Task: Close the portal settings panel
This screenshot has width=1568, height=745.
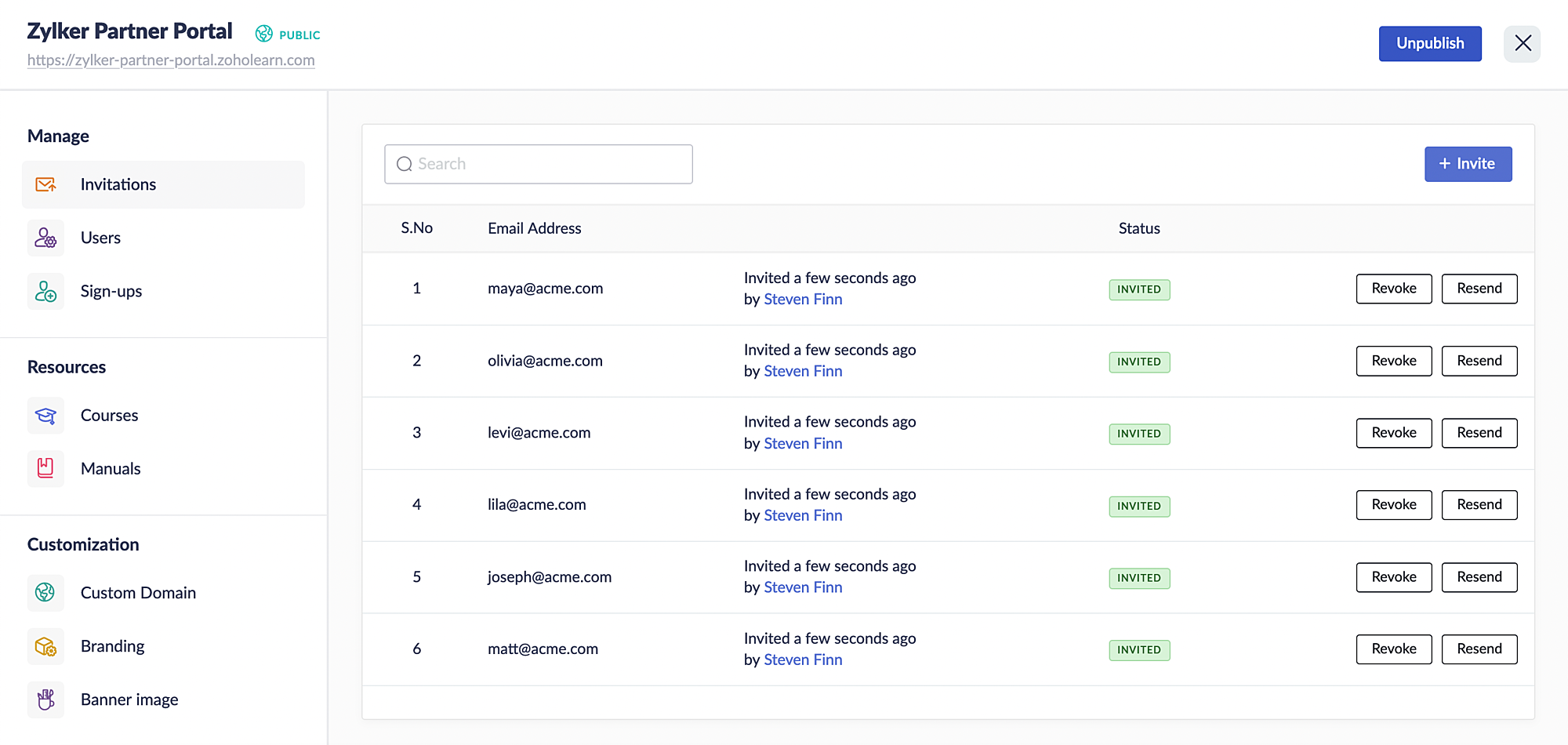Action: [1523, 43]
